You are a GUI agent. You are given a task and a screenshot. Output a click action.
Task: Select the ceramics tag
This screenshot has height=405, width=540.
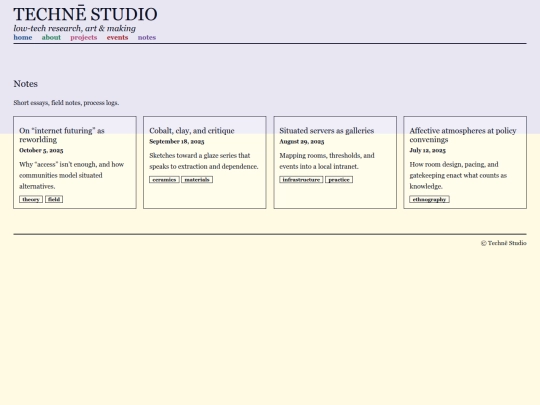click(164, 180)
